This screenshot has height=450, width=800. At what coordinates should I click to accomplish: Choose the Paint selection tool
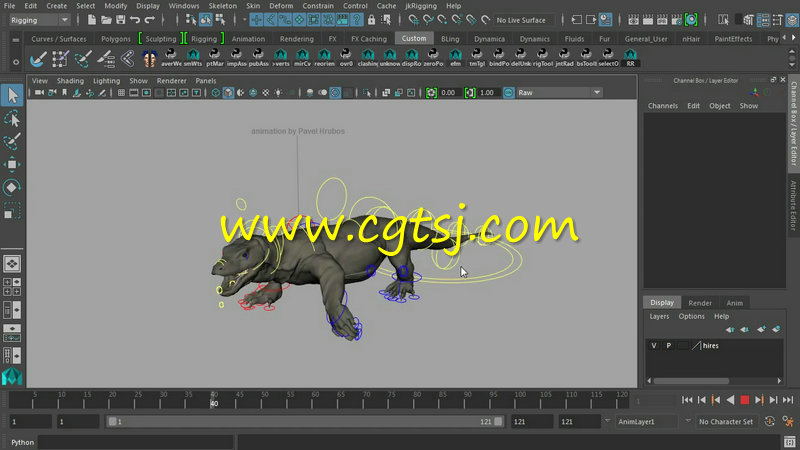tap(12, 141)
